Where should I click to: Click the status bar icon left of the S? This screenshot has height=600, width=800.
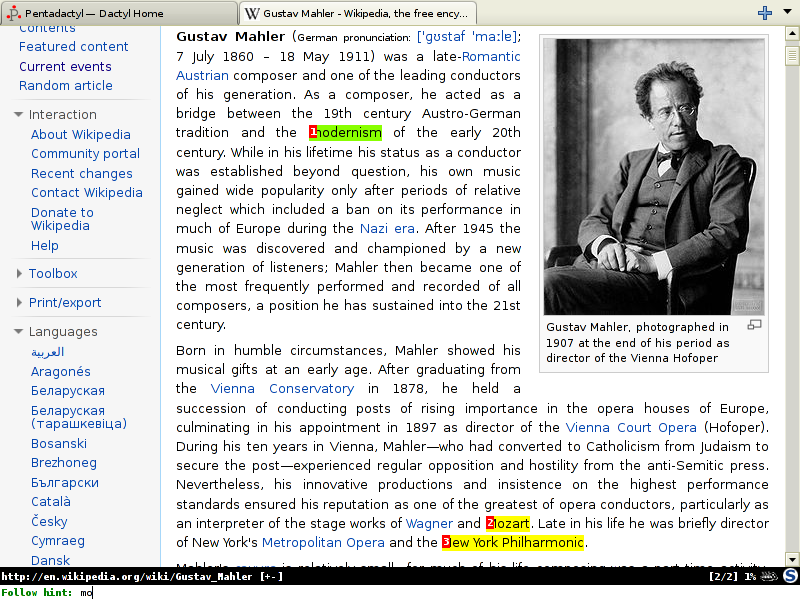[x=769, y=577]
